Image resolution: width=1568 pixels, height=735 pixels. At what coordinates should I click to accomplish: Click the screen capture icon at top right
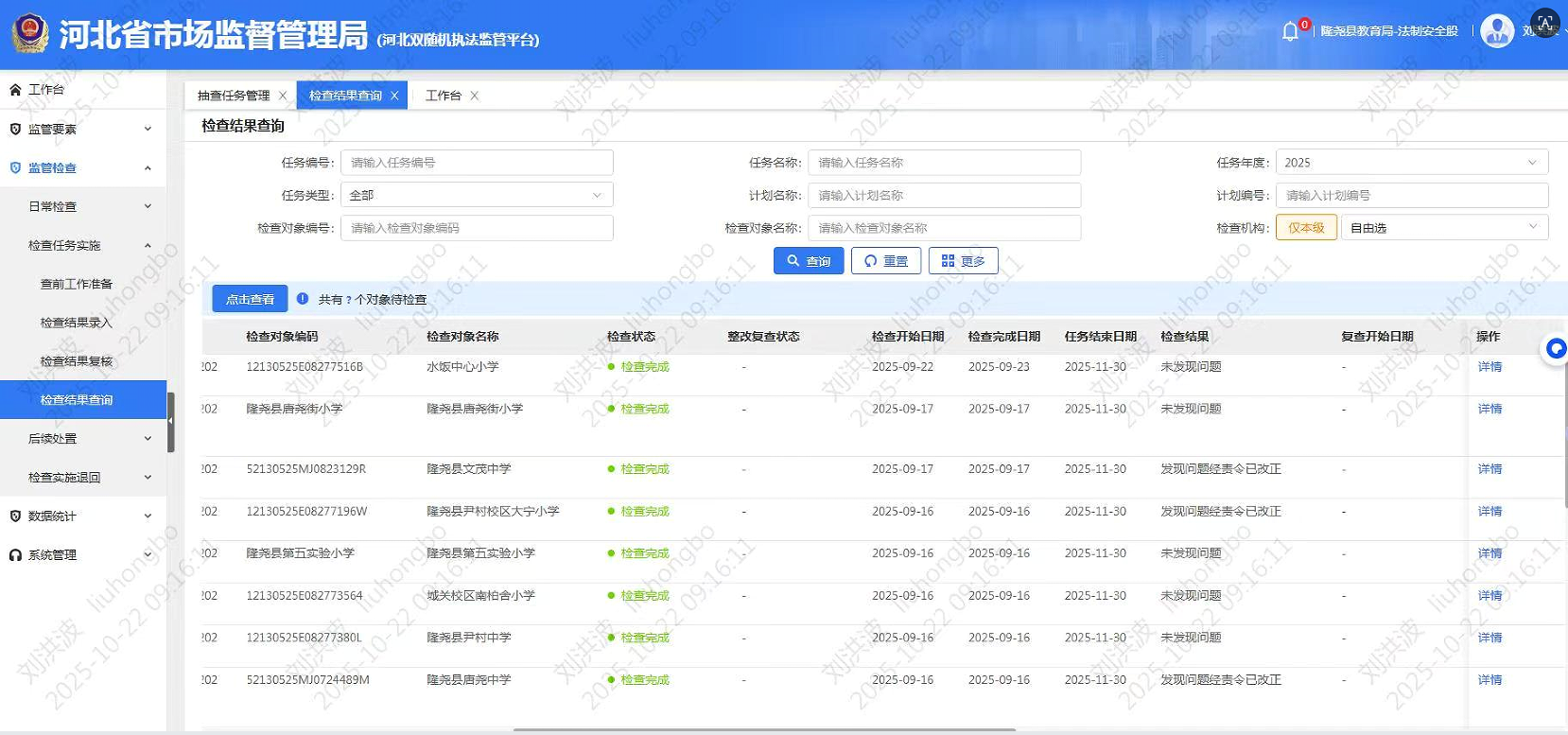(1544, 23)
